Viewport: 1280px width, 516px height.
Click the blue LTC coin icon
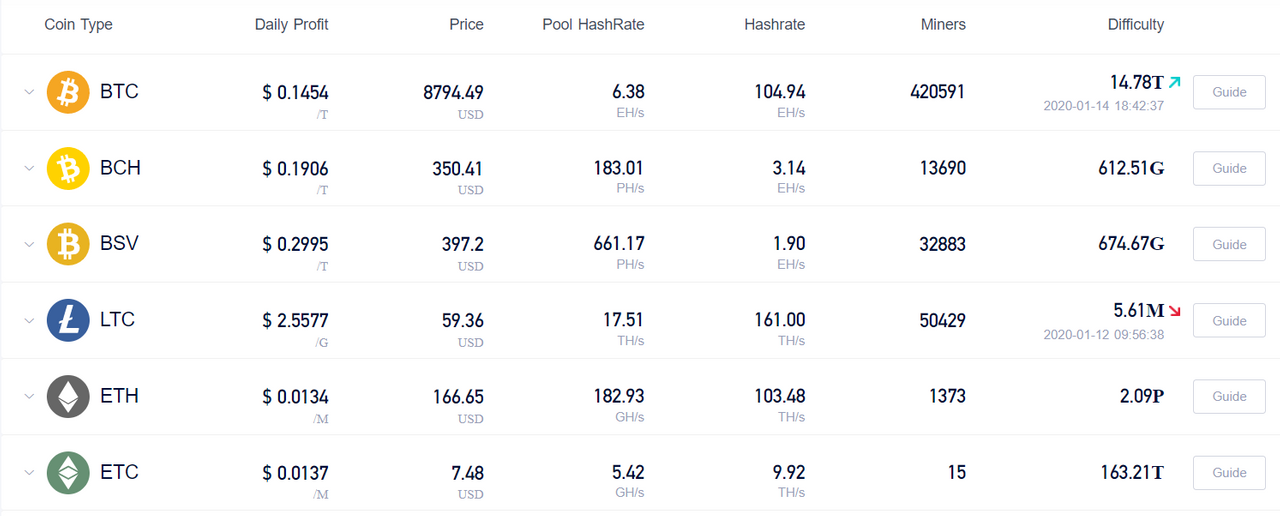(68, 320)
